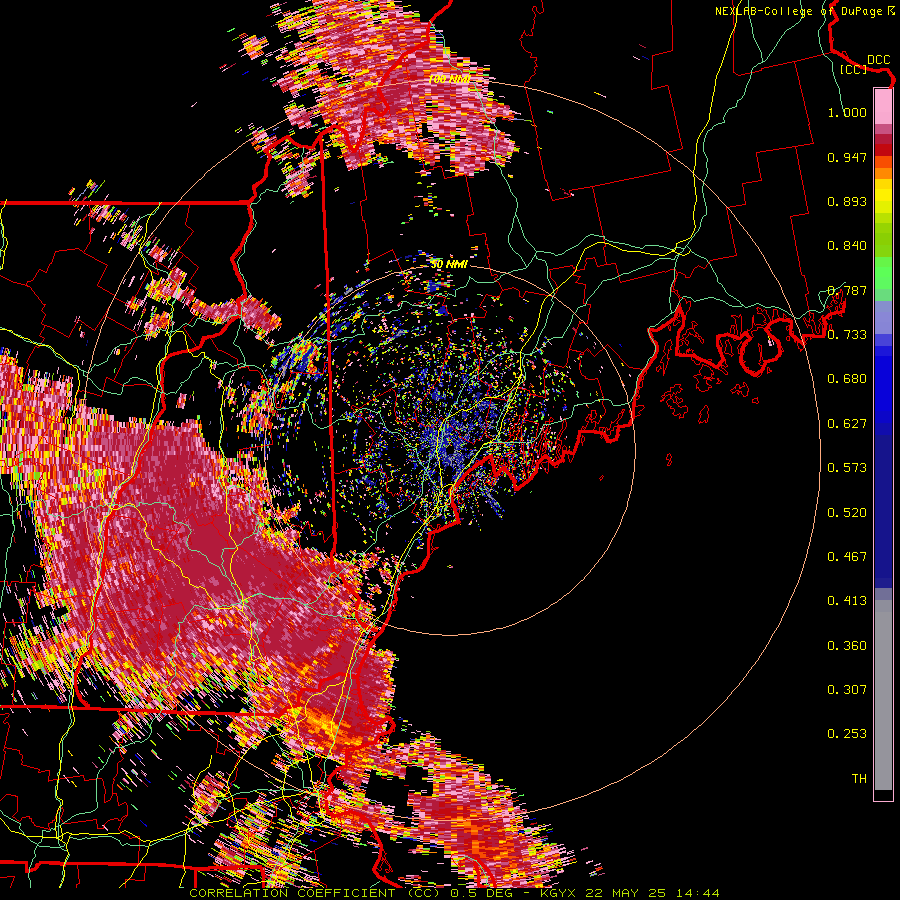Click the DCC label above the color bar
Screen dimensions: 900x900
pyautogui.click(x=878, y=60)
